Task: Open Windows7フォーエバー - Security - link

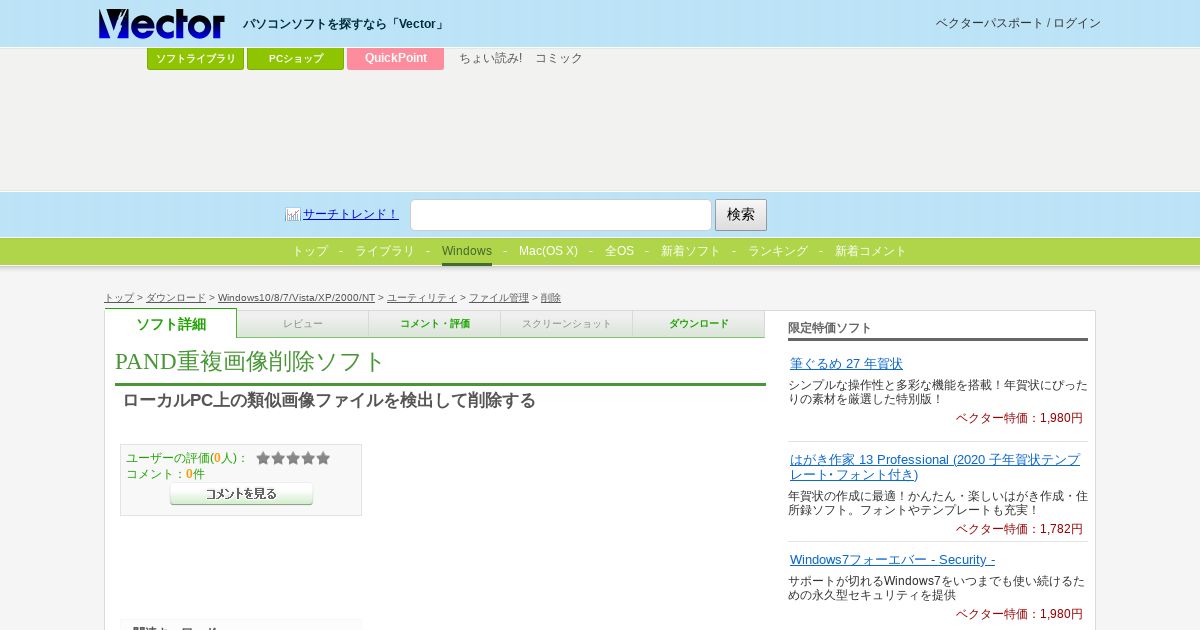Action: tap(892, 560)
